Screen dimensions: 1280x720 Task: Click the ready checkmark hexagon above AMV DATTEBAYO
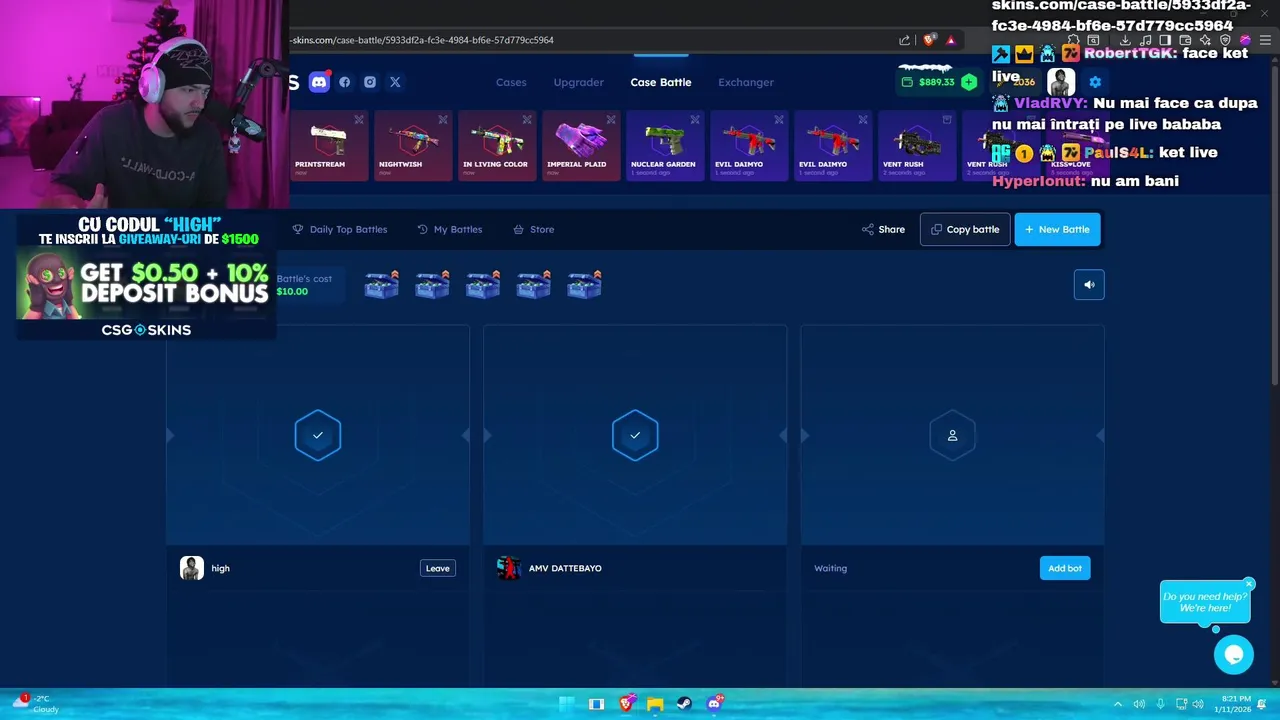tap(635, 435)
